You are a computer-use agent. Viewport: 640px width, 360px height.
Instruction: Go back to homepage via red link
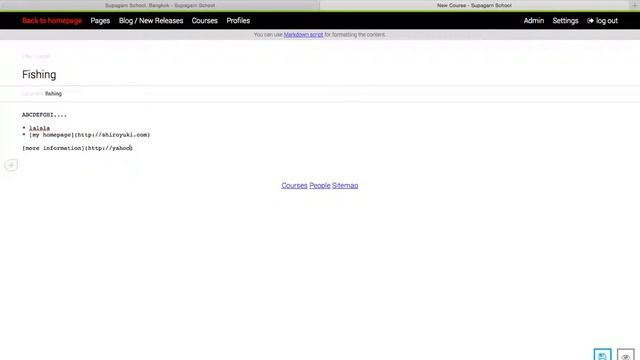pyautogui.click(x=52, y=21)
